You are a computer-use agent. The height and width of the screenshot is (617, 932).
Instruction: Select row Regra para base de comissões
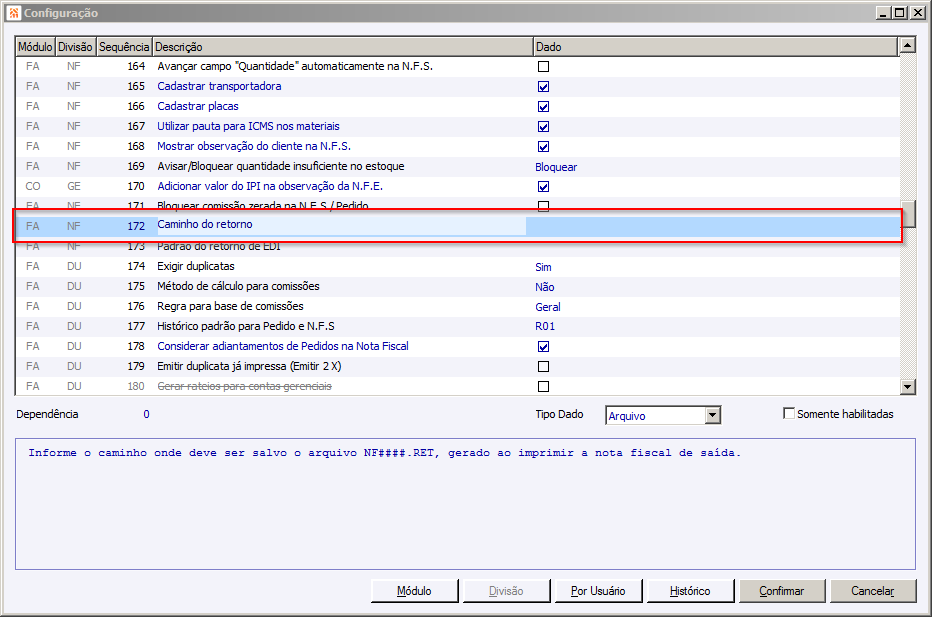458,306
